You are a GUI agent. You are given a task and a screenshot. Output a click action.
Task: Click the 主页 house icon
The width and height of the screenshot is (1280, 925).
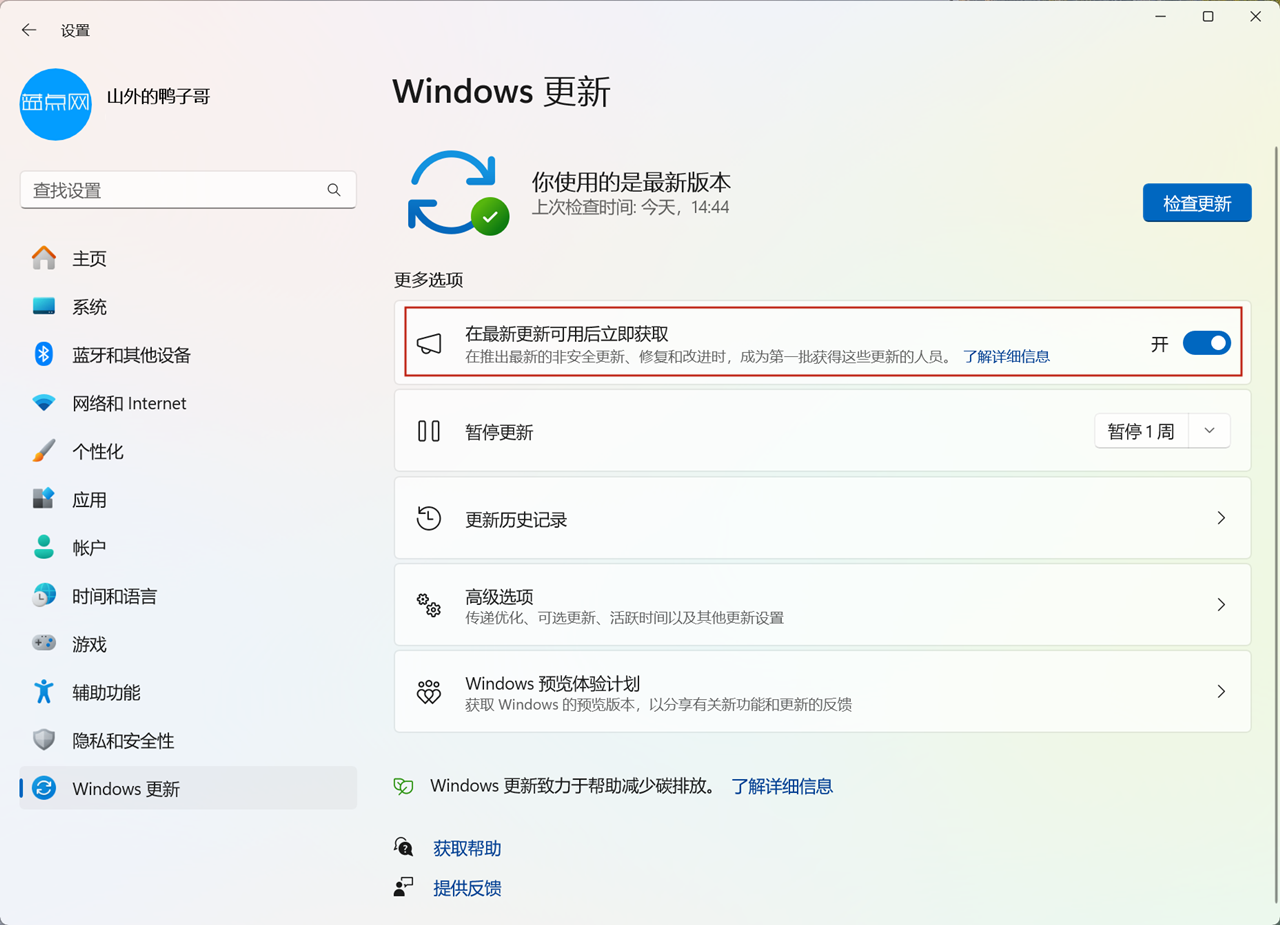(x=44, y=258)
